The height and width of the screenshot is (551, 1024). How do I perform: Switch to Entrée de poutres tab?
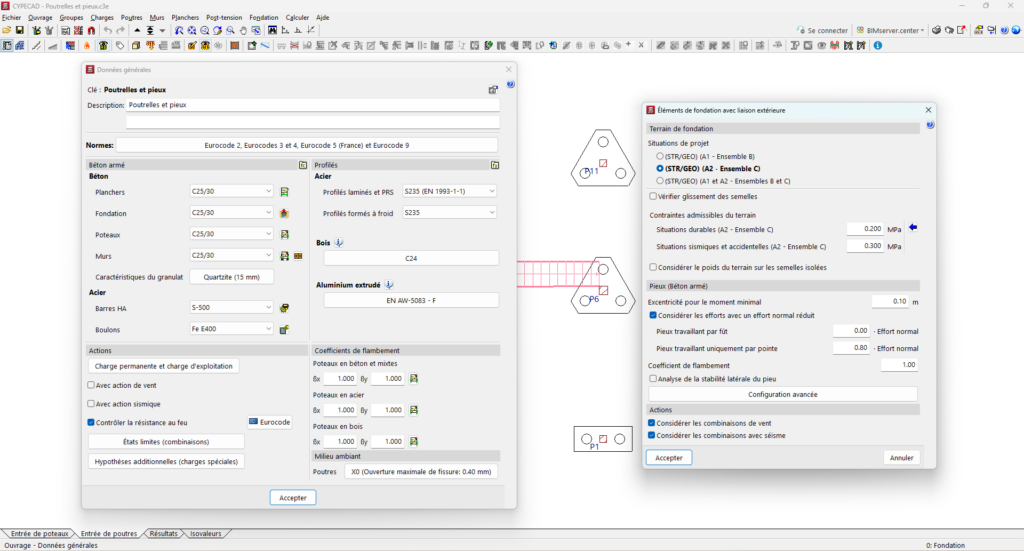point(108,533)
